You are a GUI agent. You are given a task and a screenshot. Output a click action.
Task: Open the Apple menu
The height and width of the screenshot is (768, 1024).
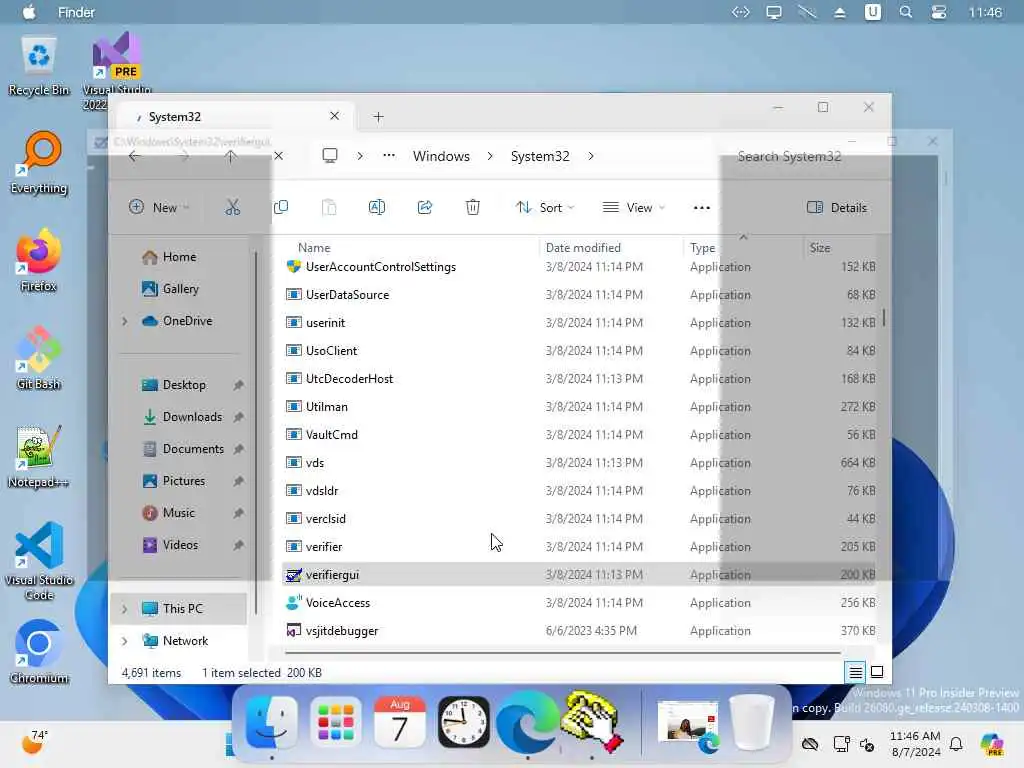(29, 12)
